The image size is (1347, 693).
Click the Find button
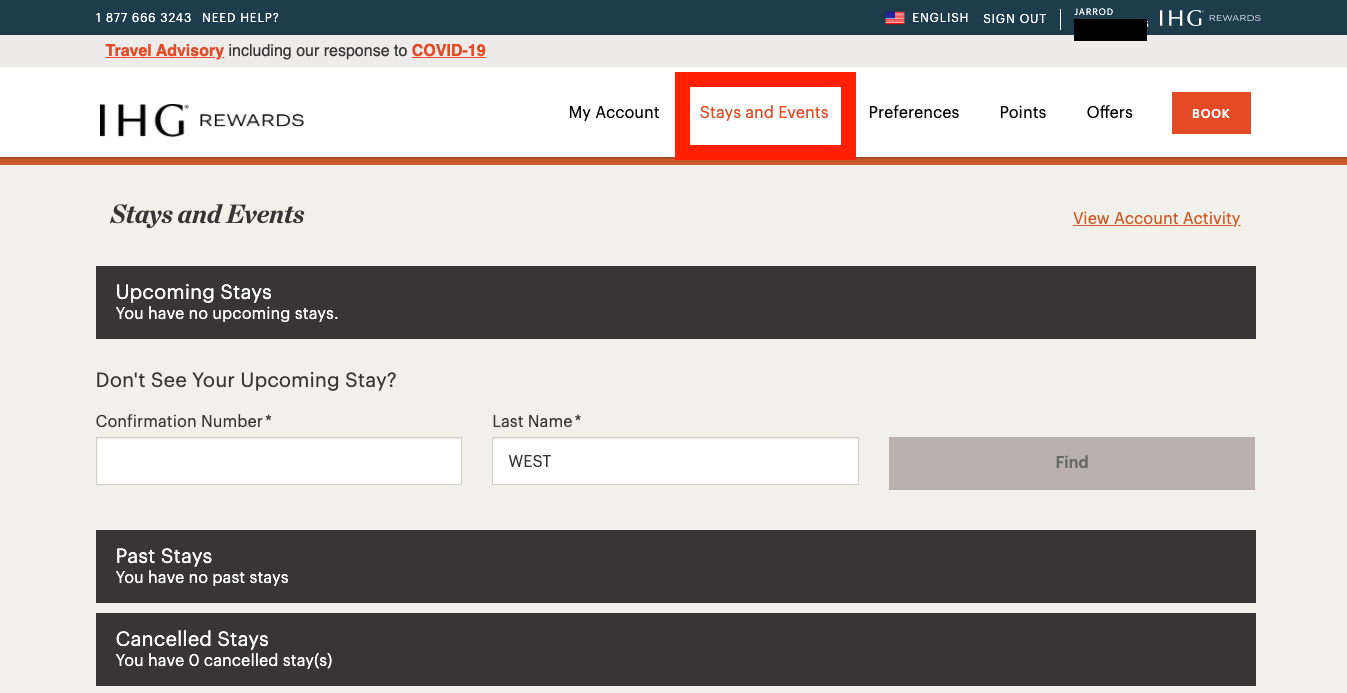pyautogui.click(x=1072, y=463)
